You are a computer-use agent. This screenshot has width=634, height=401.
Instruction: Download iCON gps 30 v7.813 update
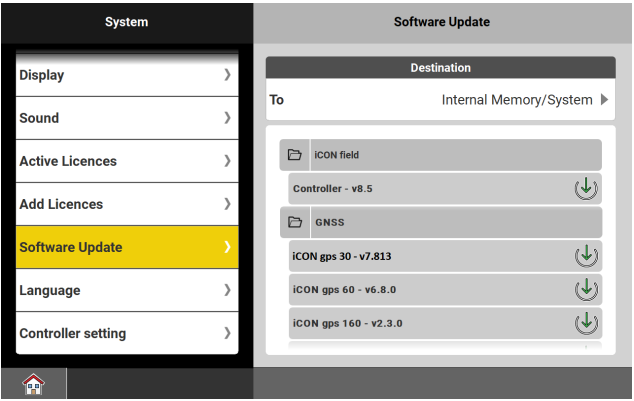[x=587, y=256]
